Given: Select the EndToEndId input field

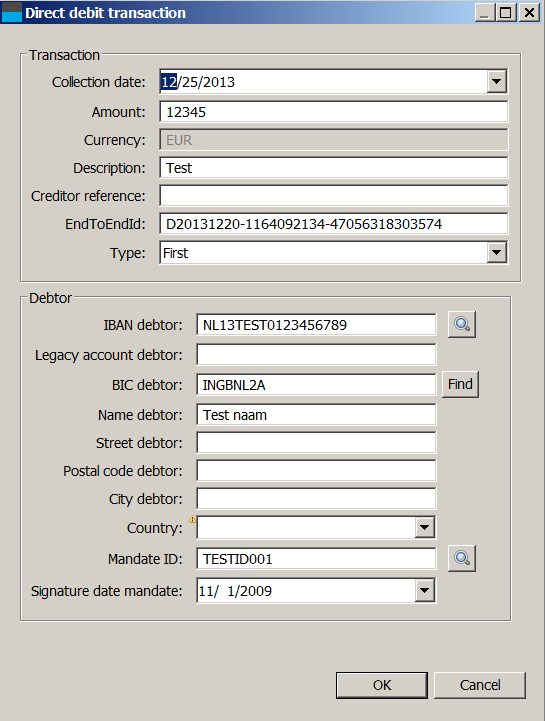Looking at the screenshot, I should (333, 224).
